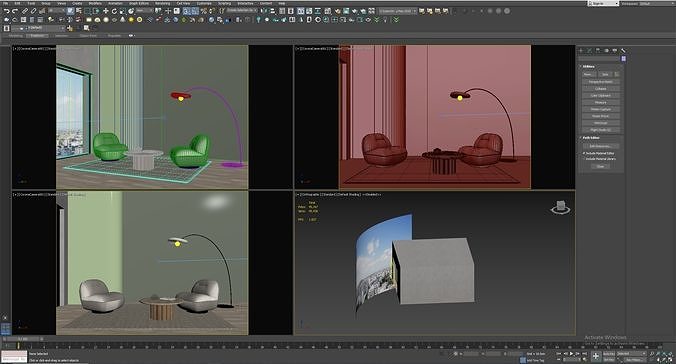Open the Motion tab in command panel
This screenshot has height=364, width=676.
click(x=606, y=50)
